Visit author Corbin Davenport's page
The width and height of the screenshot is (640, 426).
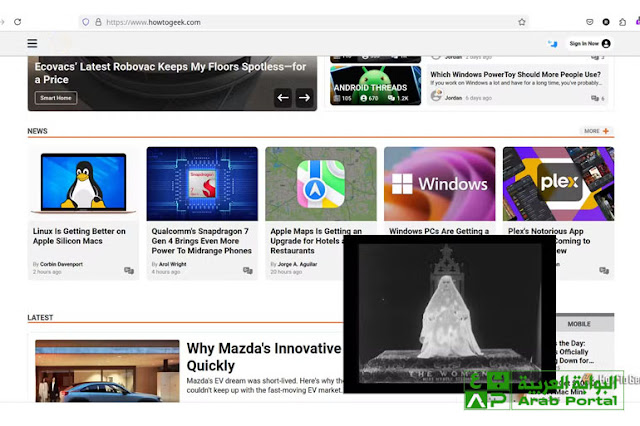(x=61, y=264)
